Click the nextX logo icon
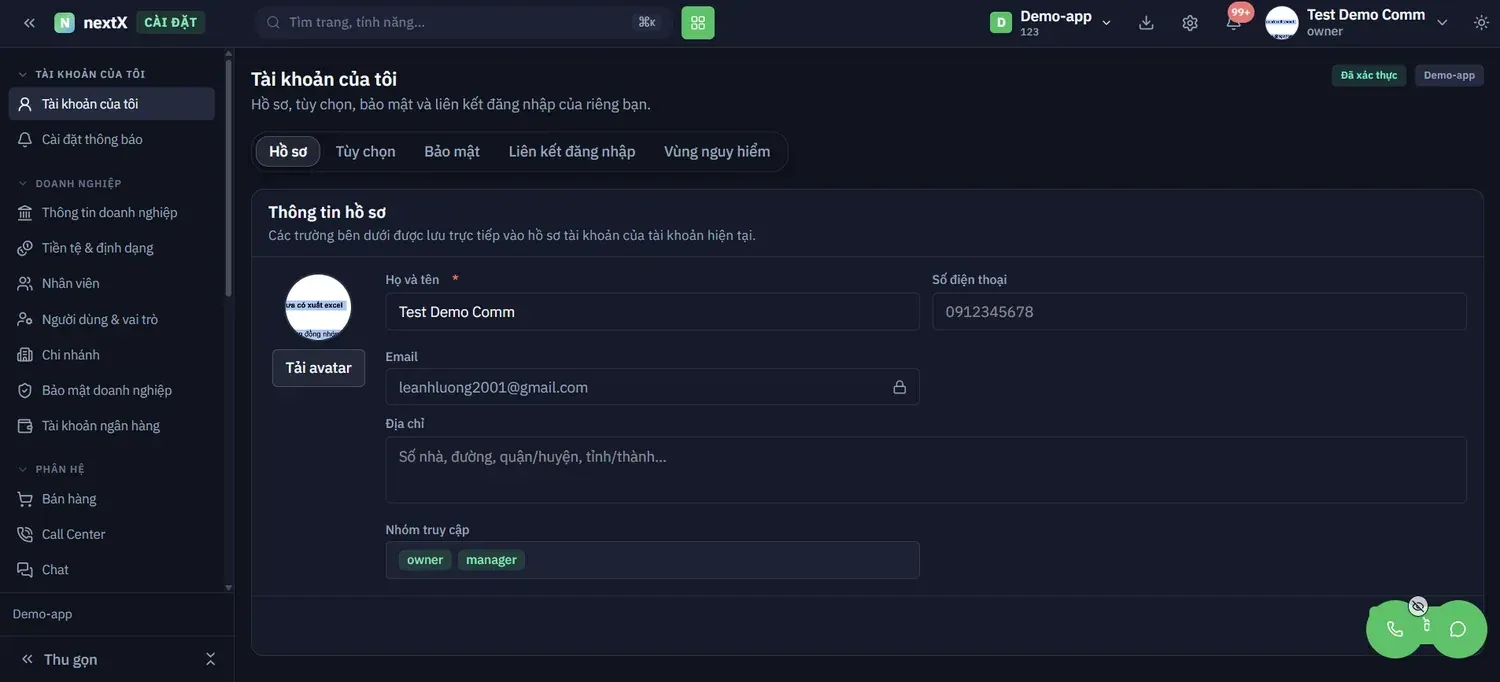 pyautogui.click(x=64, y=22)
